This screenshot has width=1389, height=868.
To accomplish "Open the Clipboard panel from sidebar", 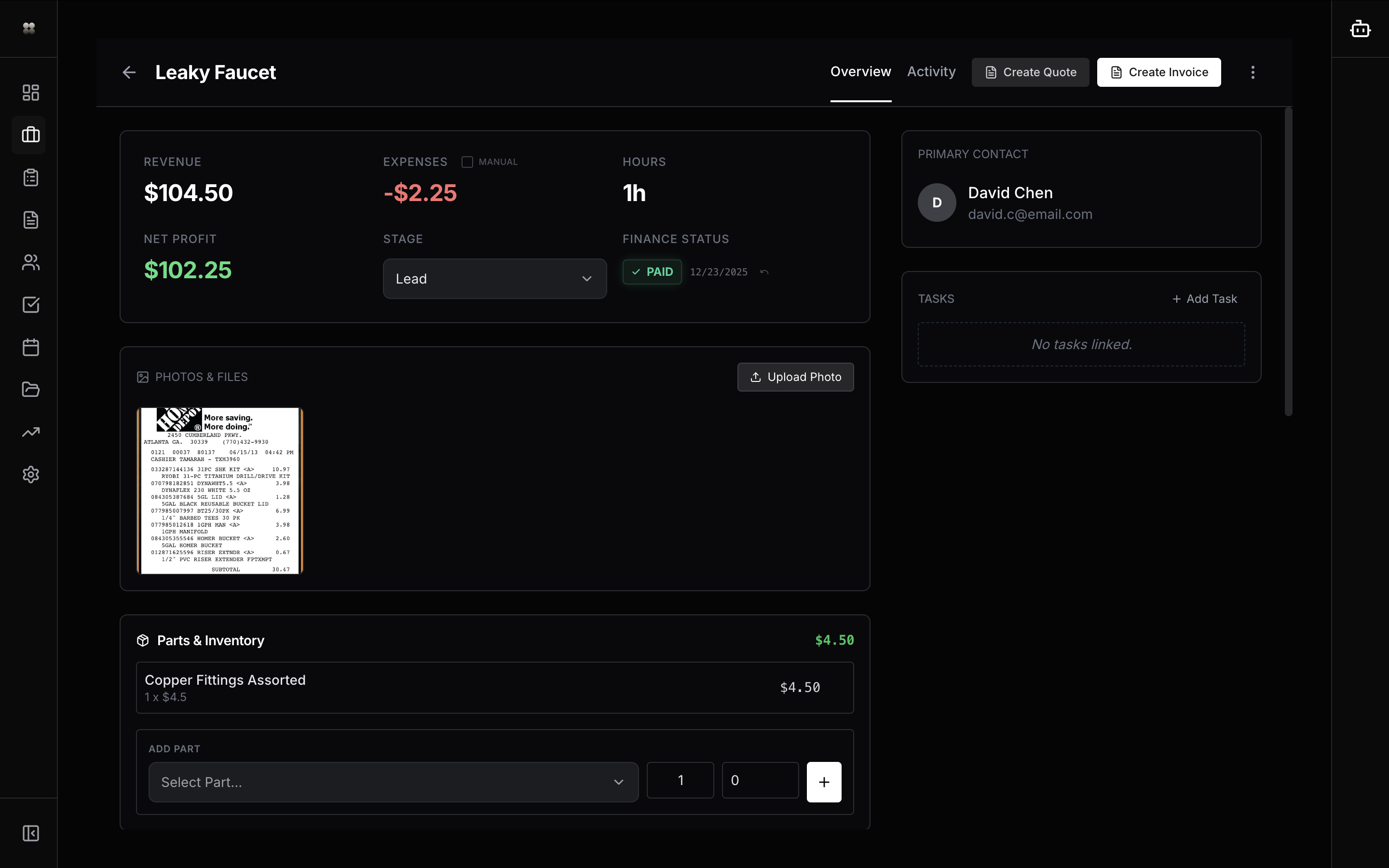I will (x=30, y=177).
